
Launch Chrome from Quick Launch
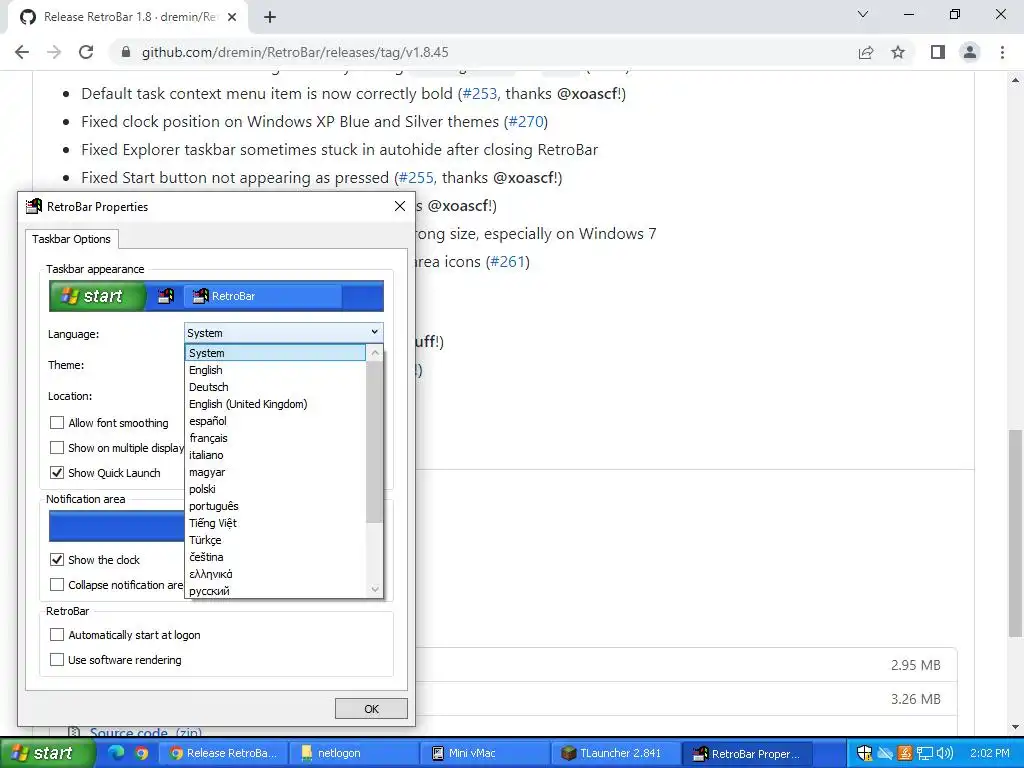142,753
